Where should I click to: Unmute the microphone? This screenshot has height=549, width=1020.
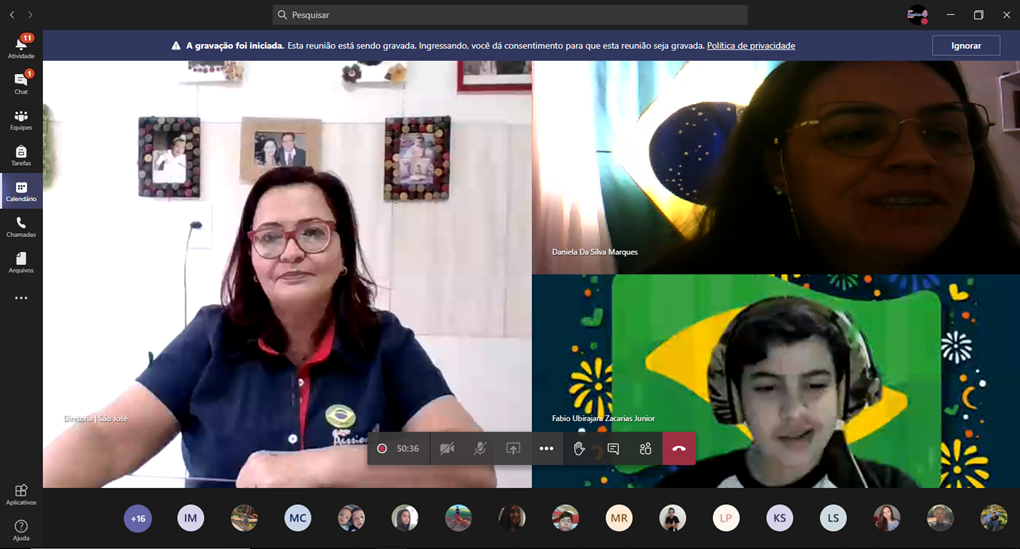pos(480,449)
